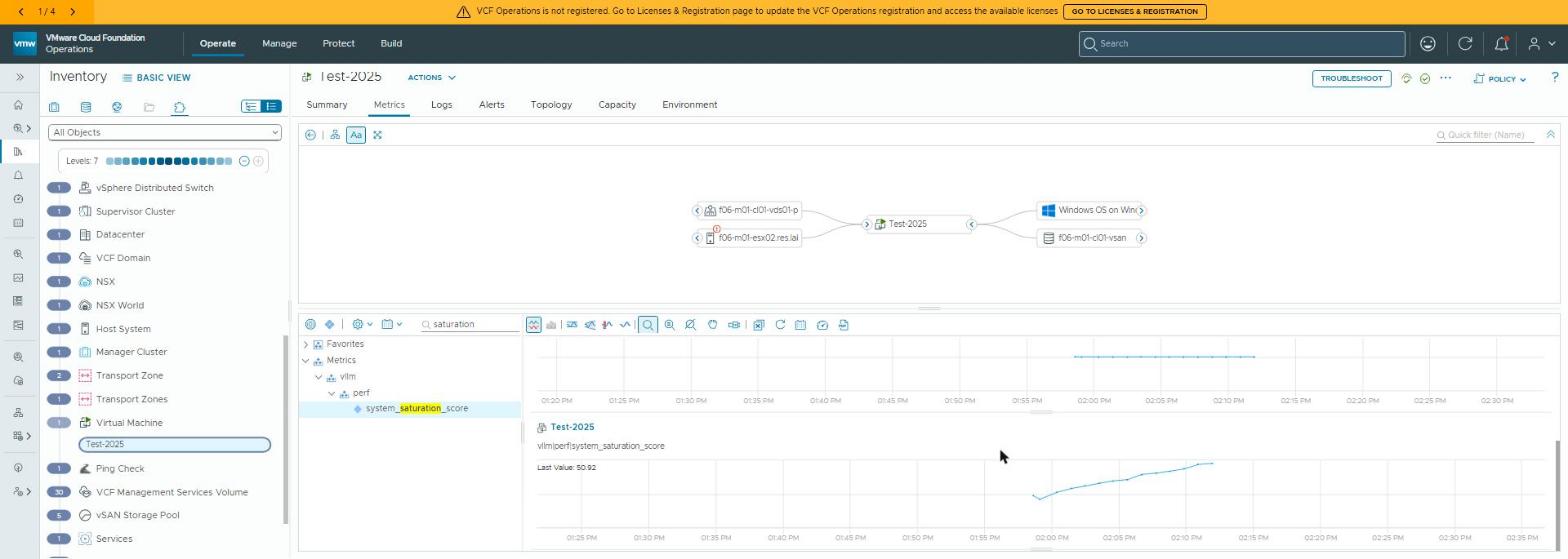Select the pan hand tool
The height and width of the screenshot is (559, 1568).
point(712,325)
